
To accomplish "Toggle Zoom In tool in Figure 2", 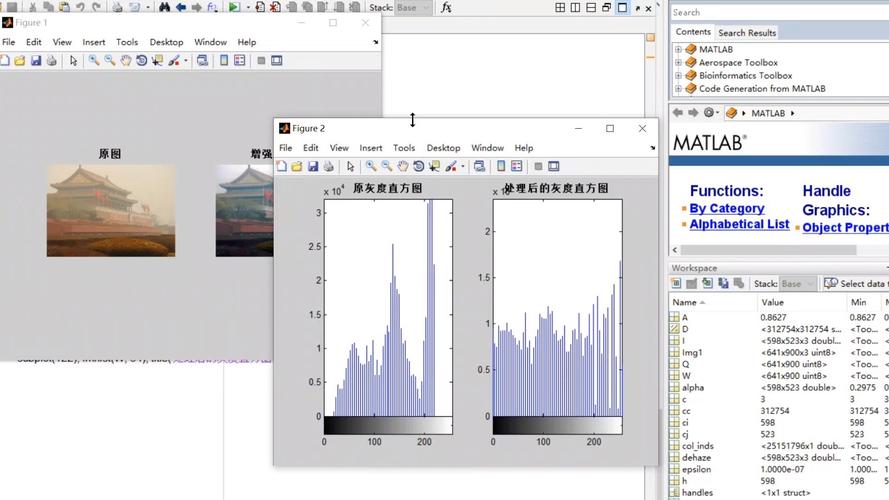I will tap(371, 166).
